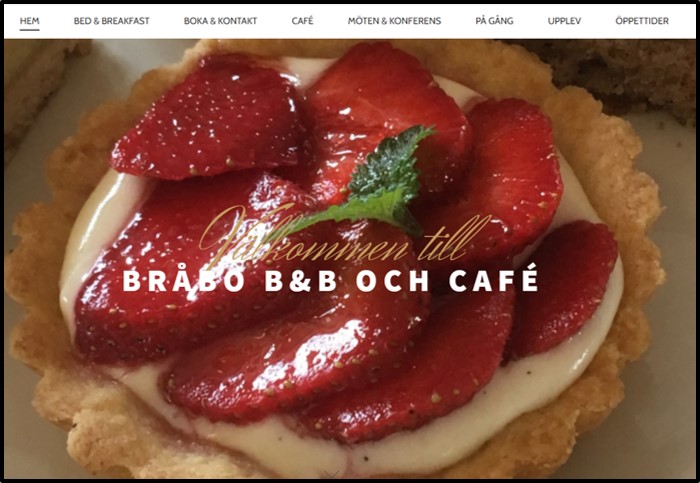Click the active underline beneath HEM
This screenshot has width=700, height=483.
pos(29,30)
